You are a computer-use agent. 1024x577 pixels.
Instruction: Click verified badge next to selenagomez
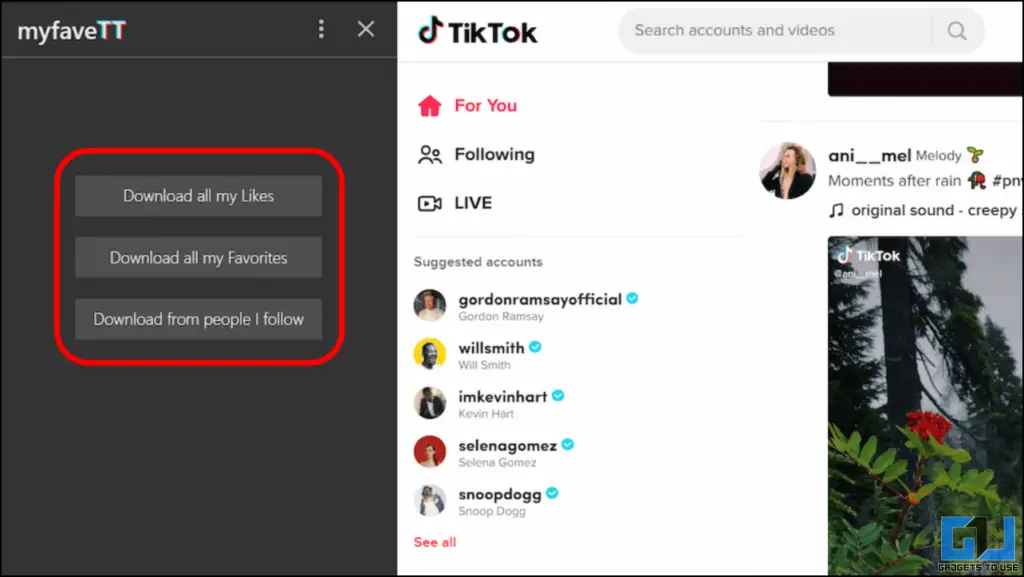(x=568, y=444)
